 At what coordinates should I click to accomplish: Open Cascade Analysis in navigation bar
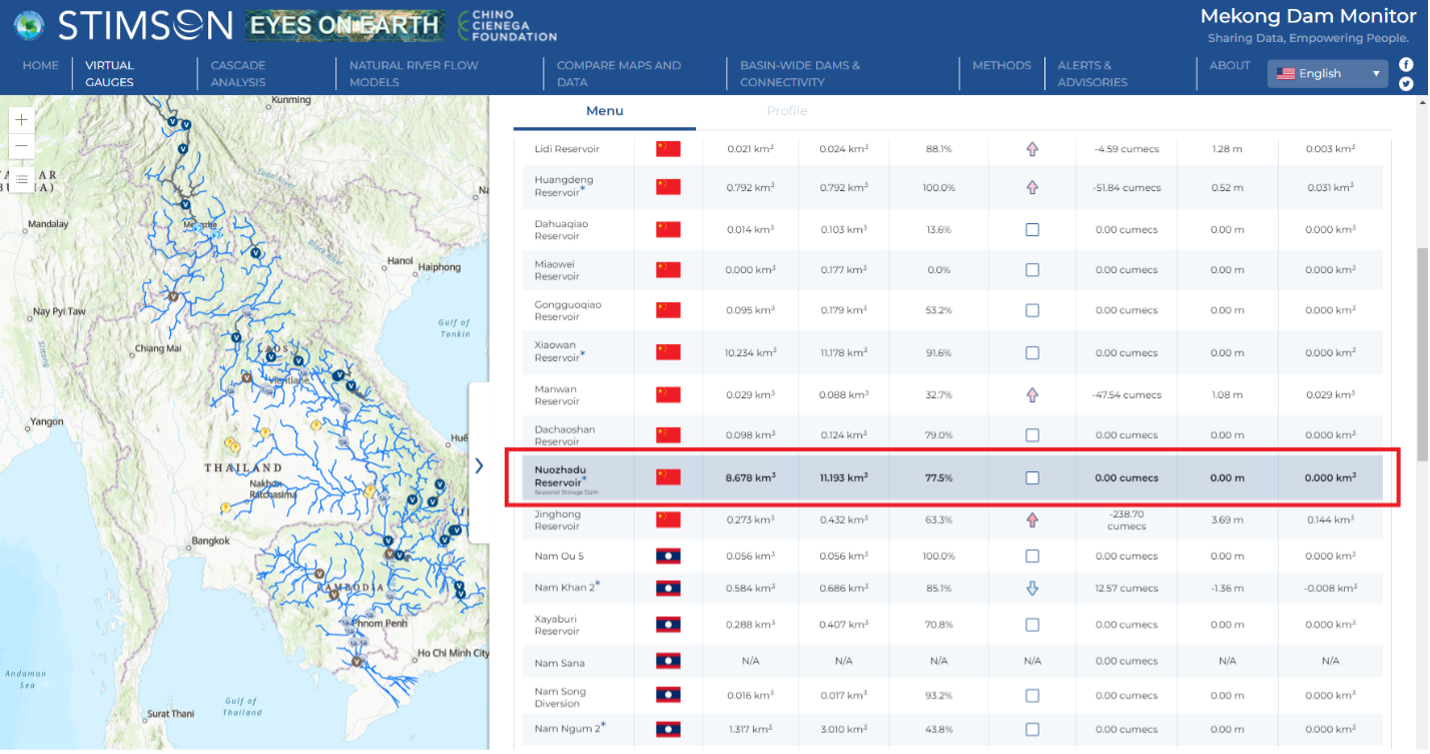(x=238, y=73)
